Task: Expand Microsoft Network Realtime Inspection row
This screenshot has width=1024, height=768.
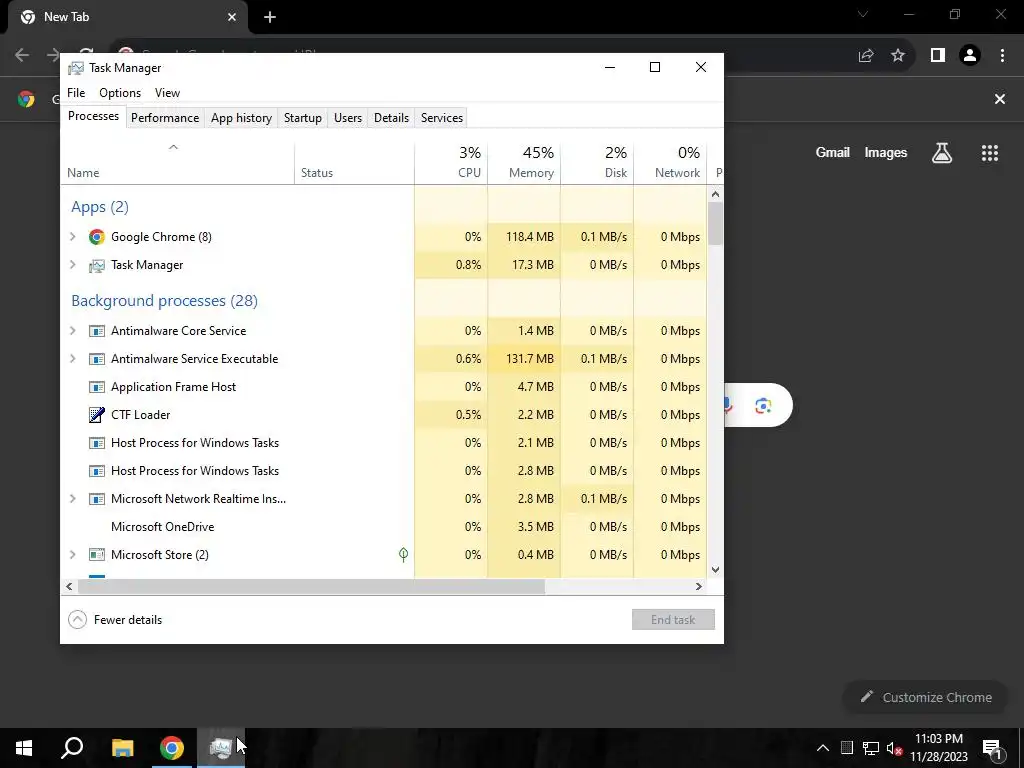Action: pos(72,498)
